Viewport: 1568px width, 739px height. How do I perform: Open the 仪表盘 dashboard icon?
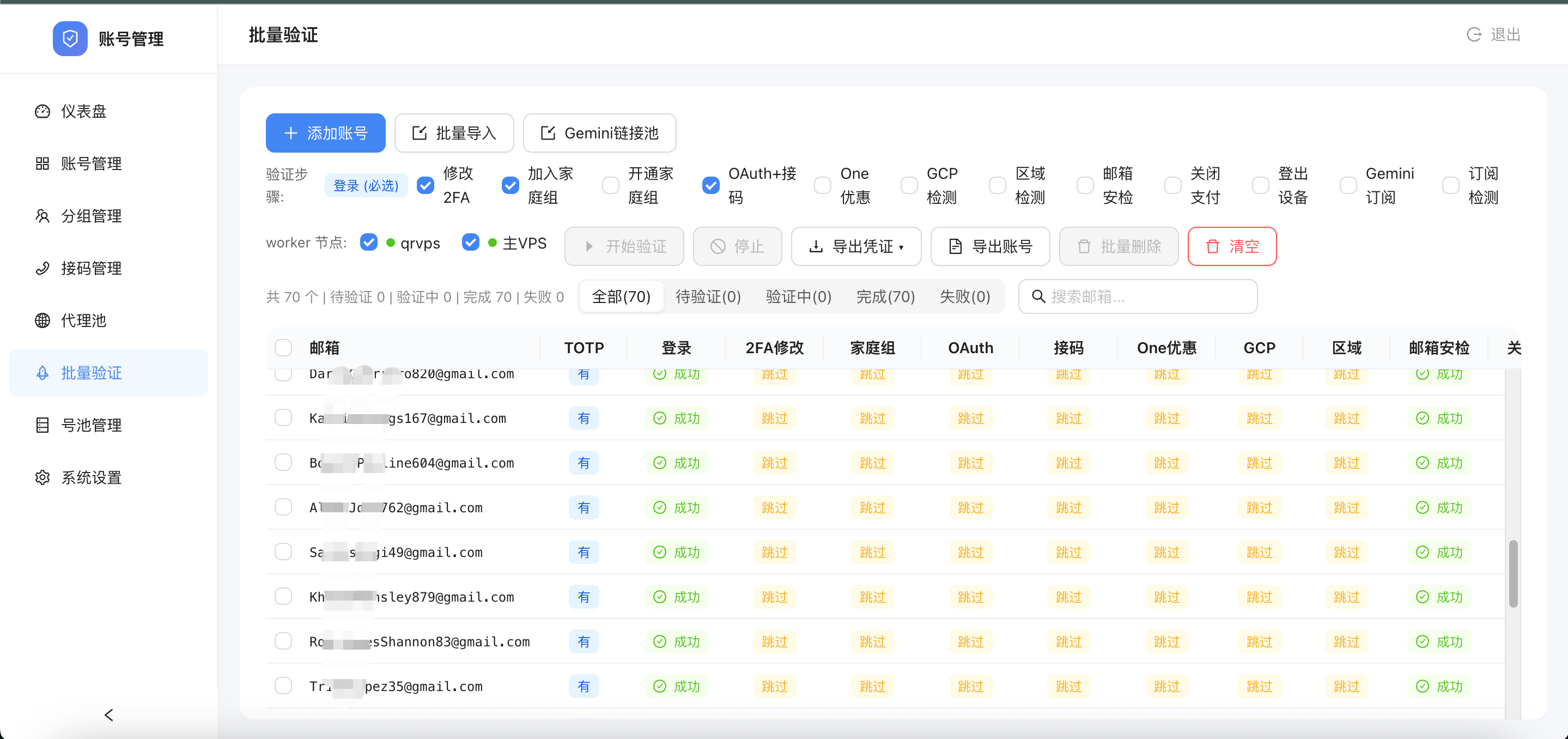pos(42,111)
